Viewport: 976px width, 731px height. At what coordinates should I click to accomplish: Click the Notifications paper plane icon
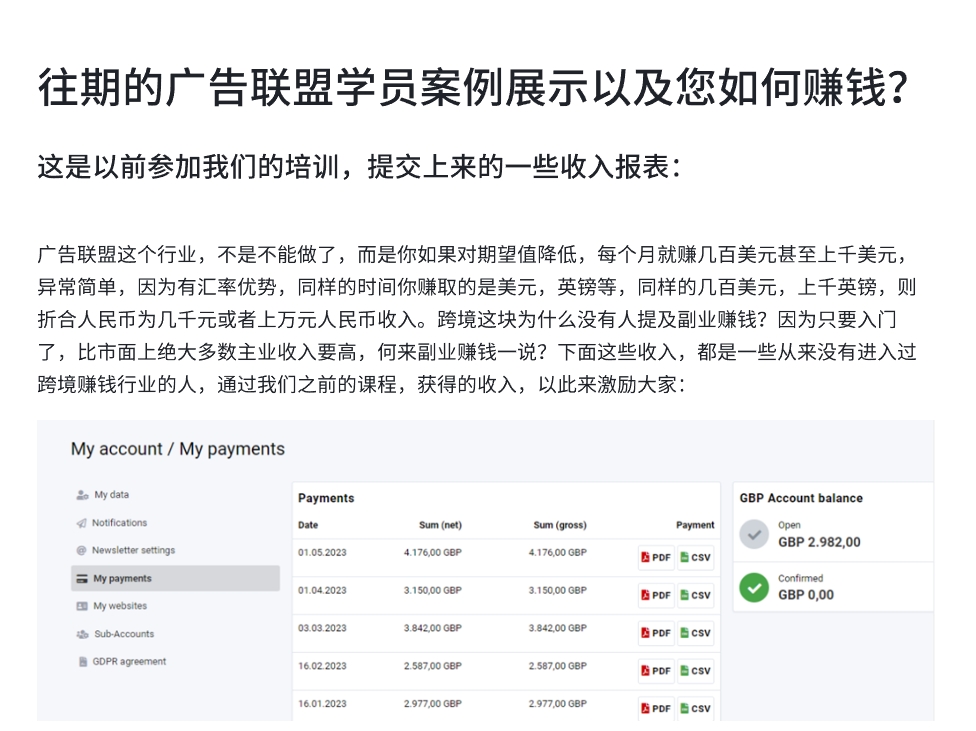point(82,523)
